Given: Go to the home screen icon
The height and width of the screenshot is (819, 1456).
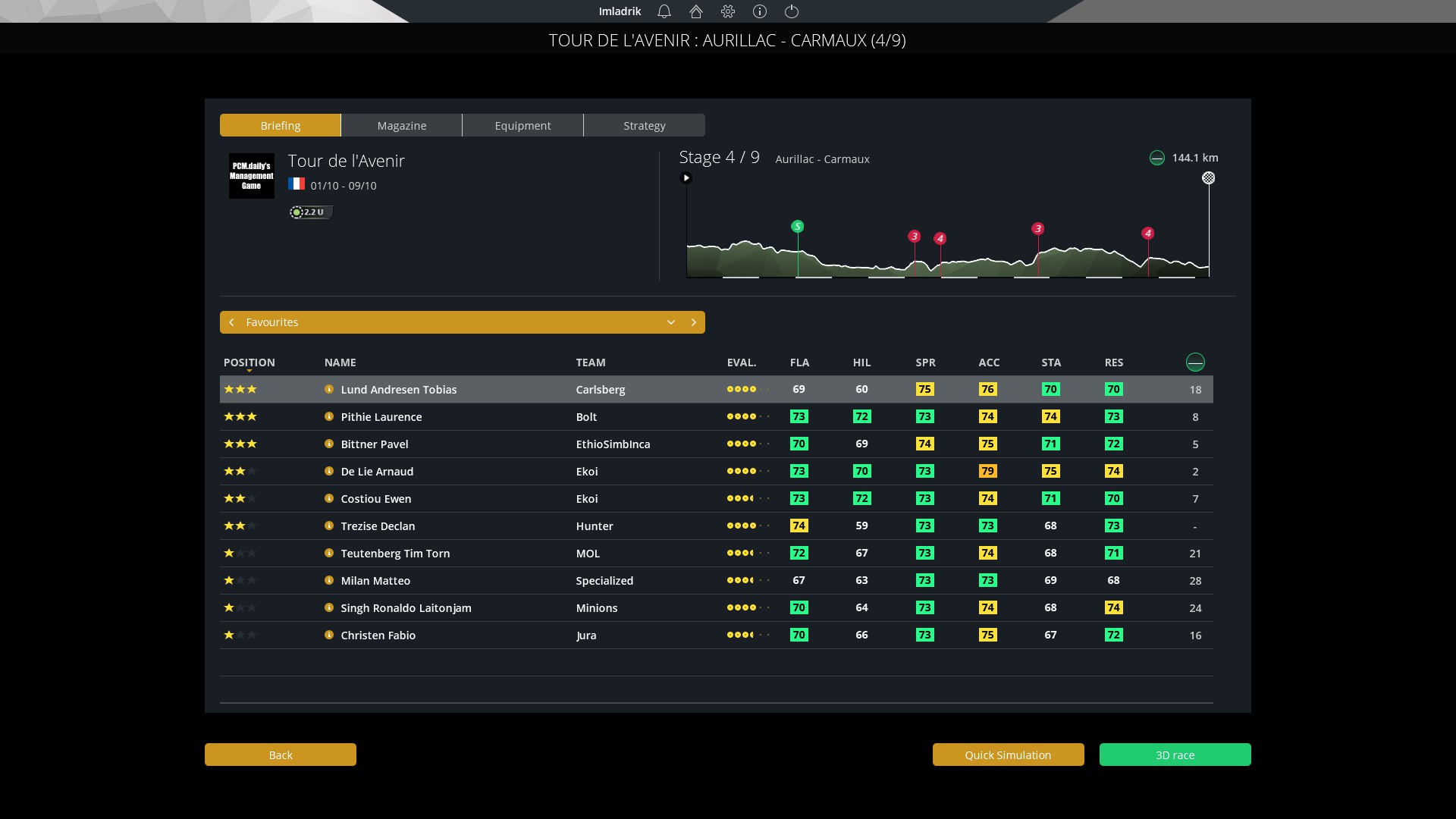Looking at the screenshot, I should coord(696,11).
